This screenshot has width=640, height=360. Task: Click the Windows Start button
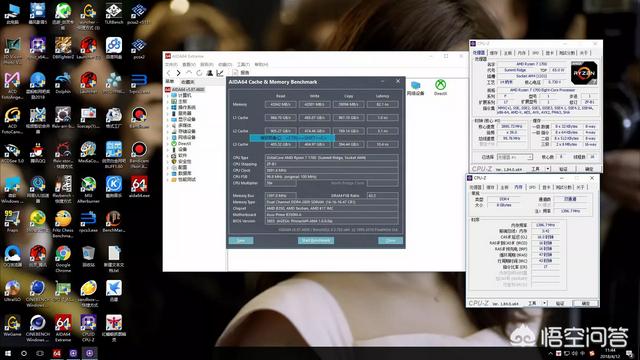(8, 353)
